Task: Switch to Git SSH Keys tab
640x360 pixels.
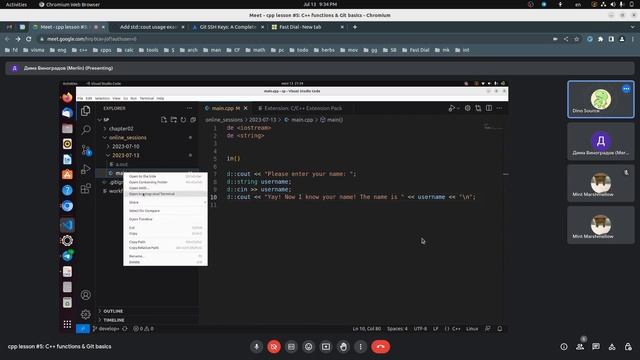Action: [227, 27]
